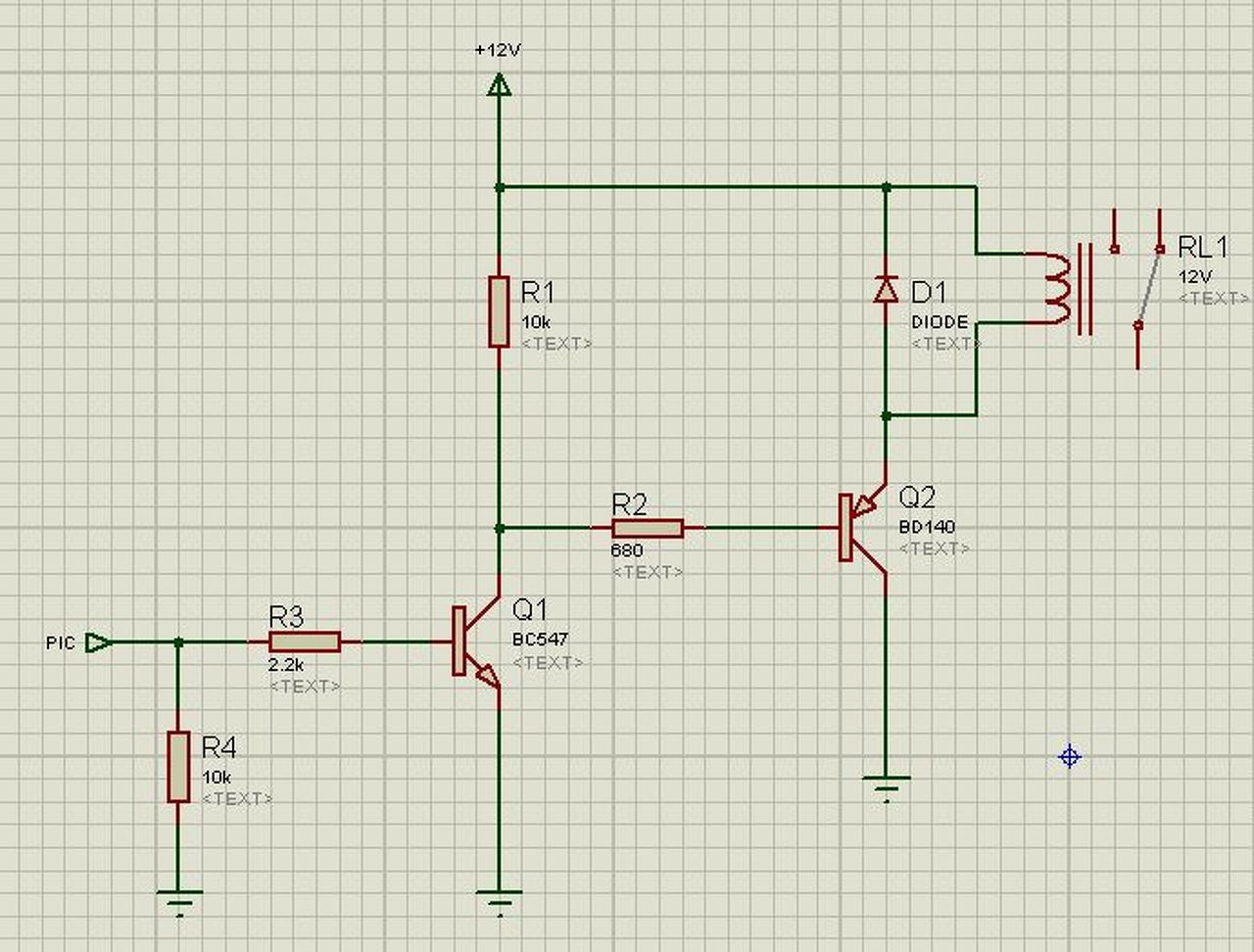Select the Q2 transistor symbol
The height and width of the screenshot is (952, 1254).
[863, 528]
